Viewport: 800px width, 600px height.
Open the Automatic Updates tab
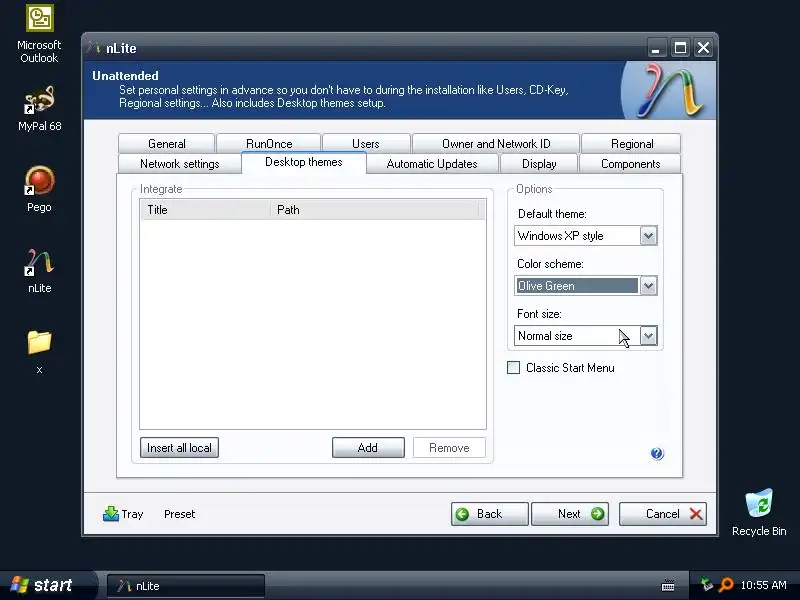(x=432, y=164)
